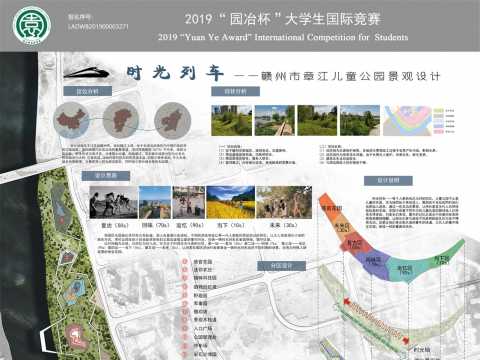Click the blue section label above the map circles
Image resolution: width=480 pixels, height=360 pixels.
click(x=88, y=91)
